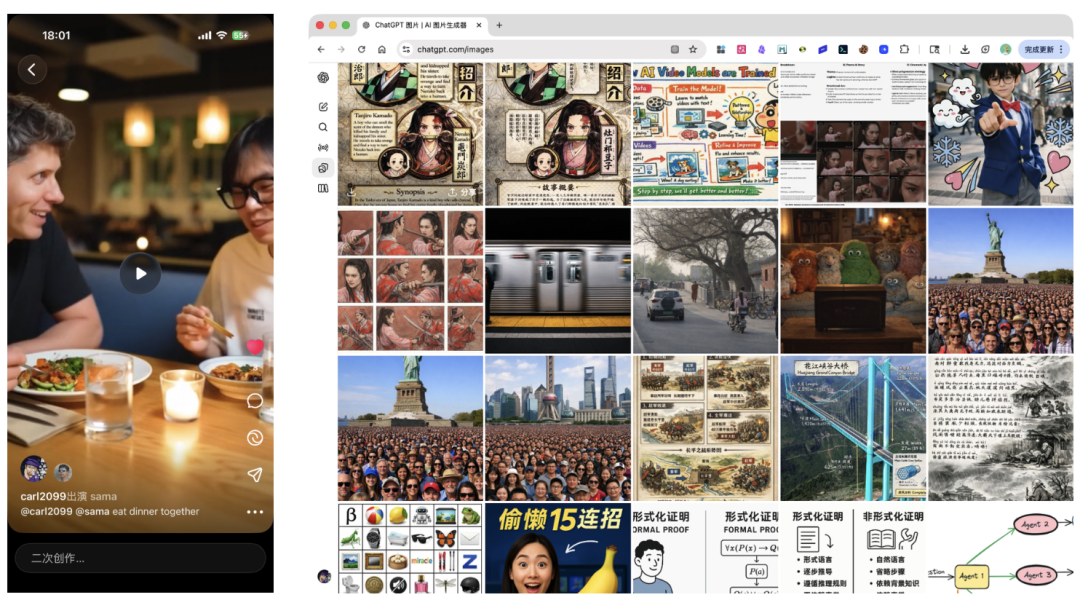Open three-dot more options on the video
The image size is (1080, 600).
pyautogui.click(x=255, y=512)
